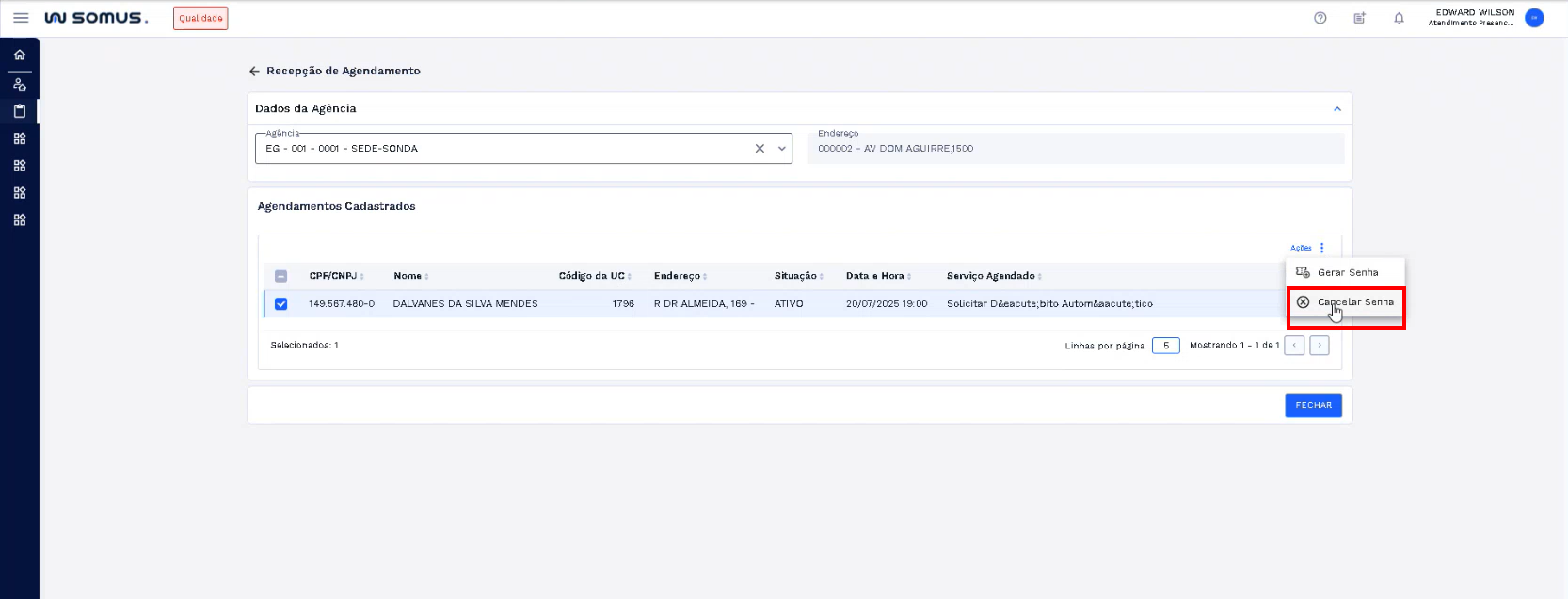Collapse the Dados da Agência section

[x=1336, y=109]
